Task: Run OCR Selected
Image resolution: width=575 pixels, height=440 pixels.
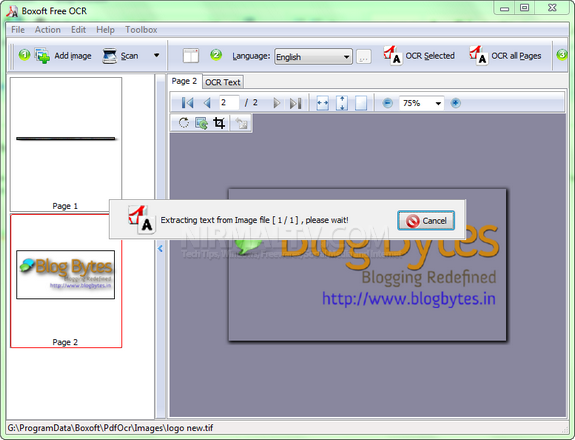Action: (x=419, y=55)
